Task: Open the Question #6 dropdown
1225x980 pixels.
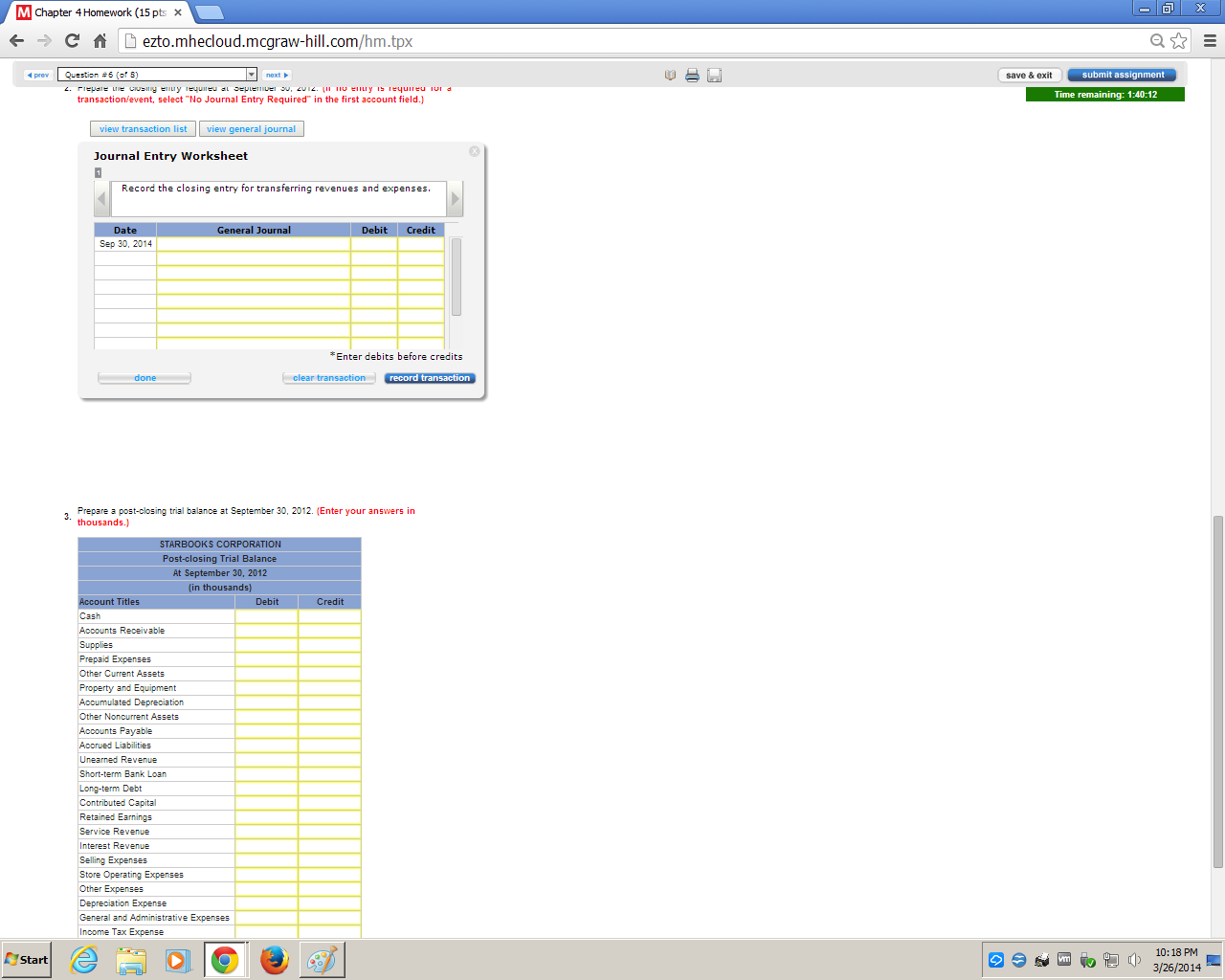Action: click(x=157, y=75)
